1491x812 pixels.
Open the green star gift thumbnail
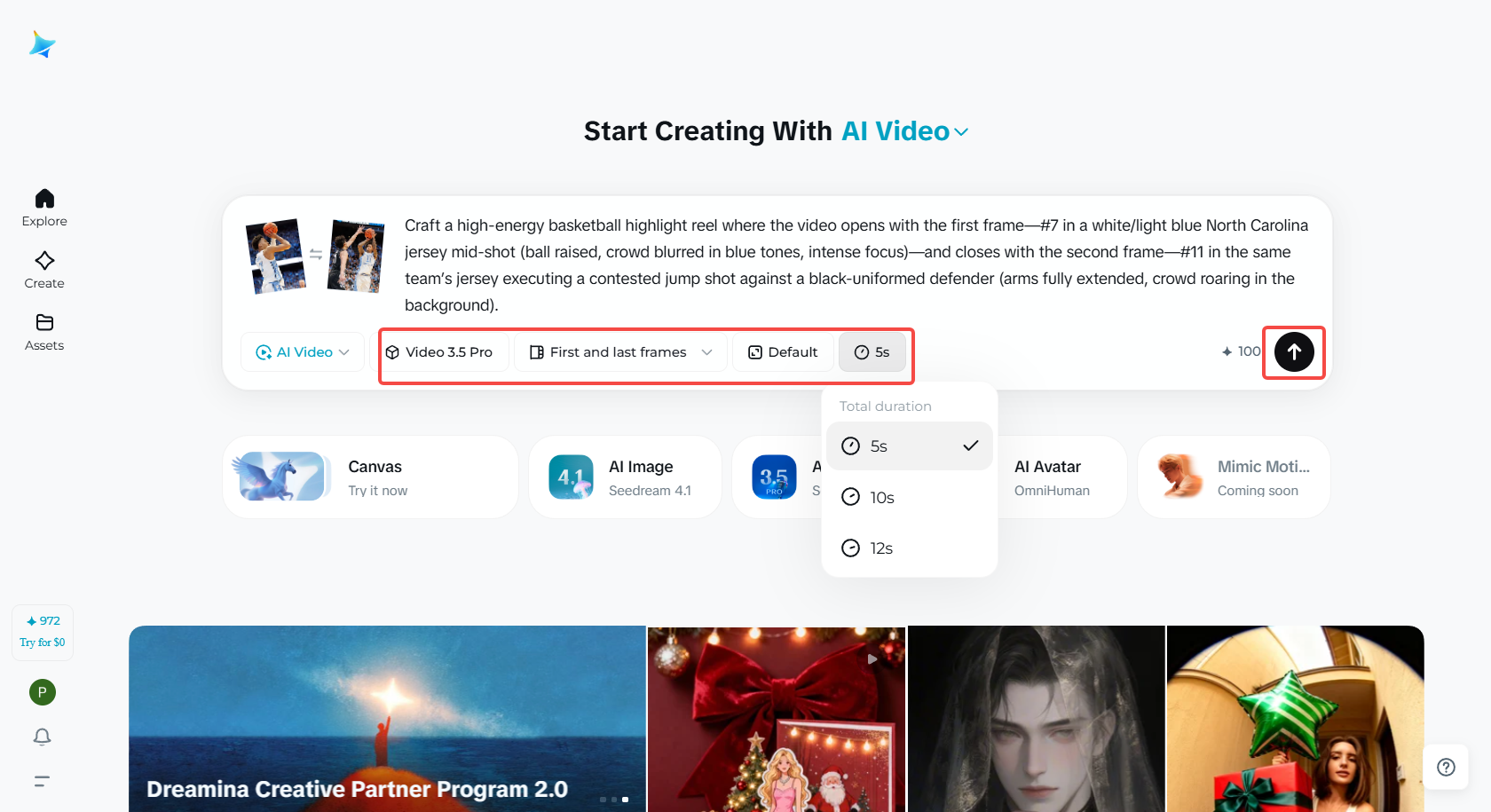tap(1296, 719)
